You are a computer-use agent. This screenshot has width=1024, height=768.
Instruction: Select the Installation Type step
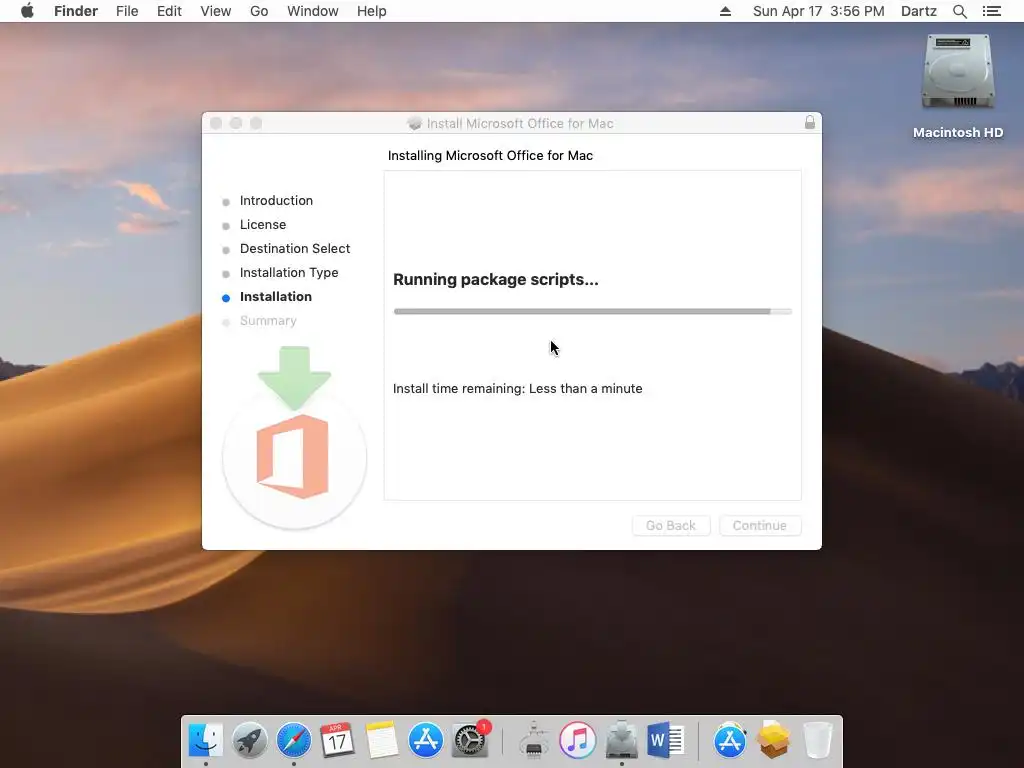(289, 273)
